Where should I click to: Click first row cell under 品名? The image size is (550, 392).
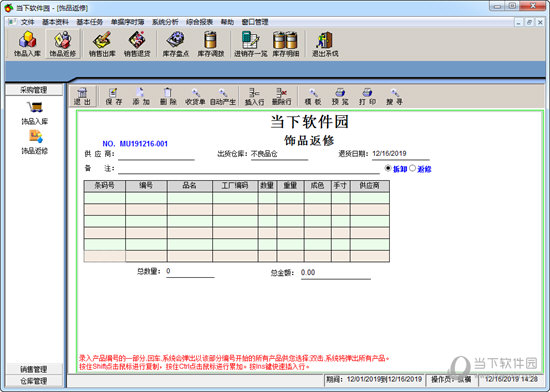[190, 198]
